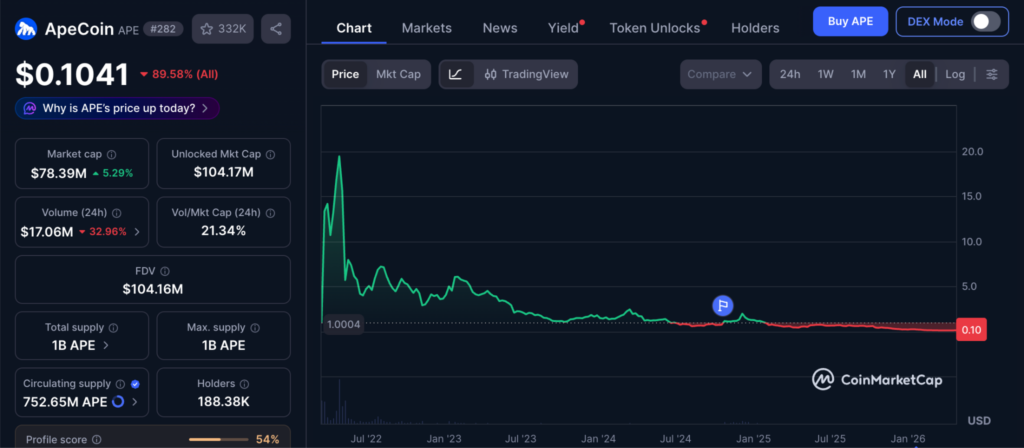Click the FDV info icon
The image size is (1024, 448).
(165, 271)
